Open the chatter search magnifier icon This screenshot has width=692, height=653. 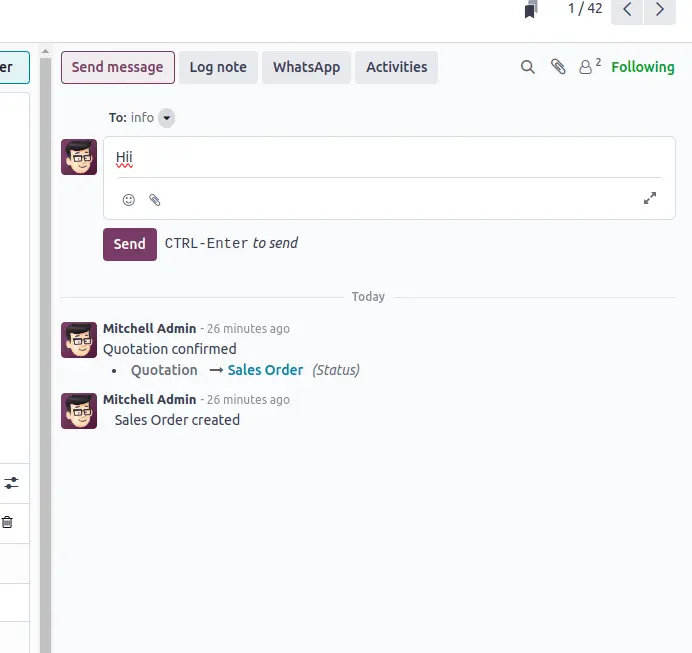[x=527, y=67]
